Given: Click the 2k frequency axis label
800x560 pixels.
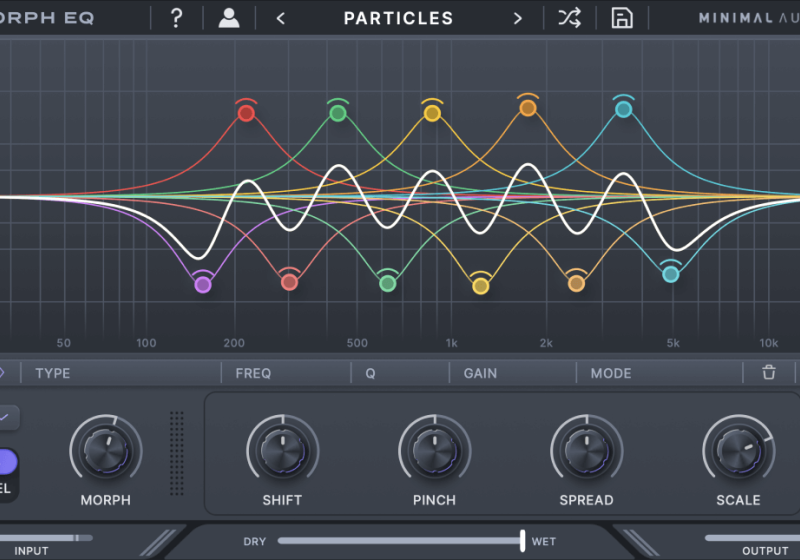Looking at the screenshot, I should click(x=546, y=343).
